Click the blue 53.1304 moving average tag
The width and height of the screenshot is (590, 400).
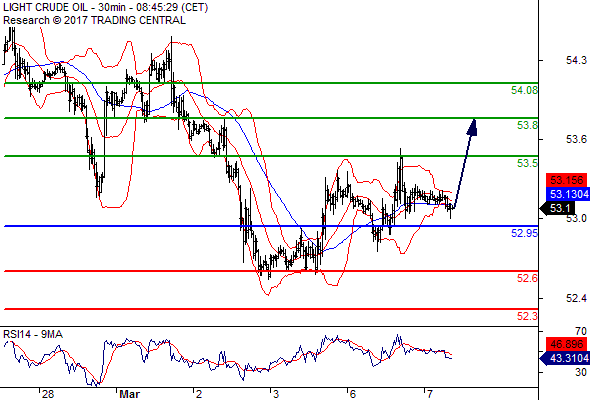(x=567, y=194)
